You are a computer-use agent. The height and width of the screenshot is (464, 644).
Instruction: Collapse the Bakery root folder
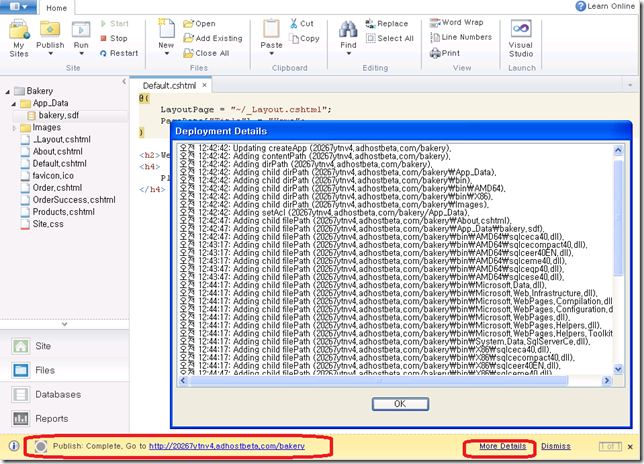pyautogui.click(x=7, y=92)
